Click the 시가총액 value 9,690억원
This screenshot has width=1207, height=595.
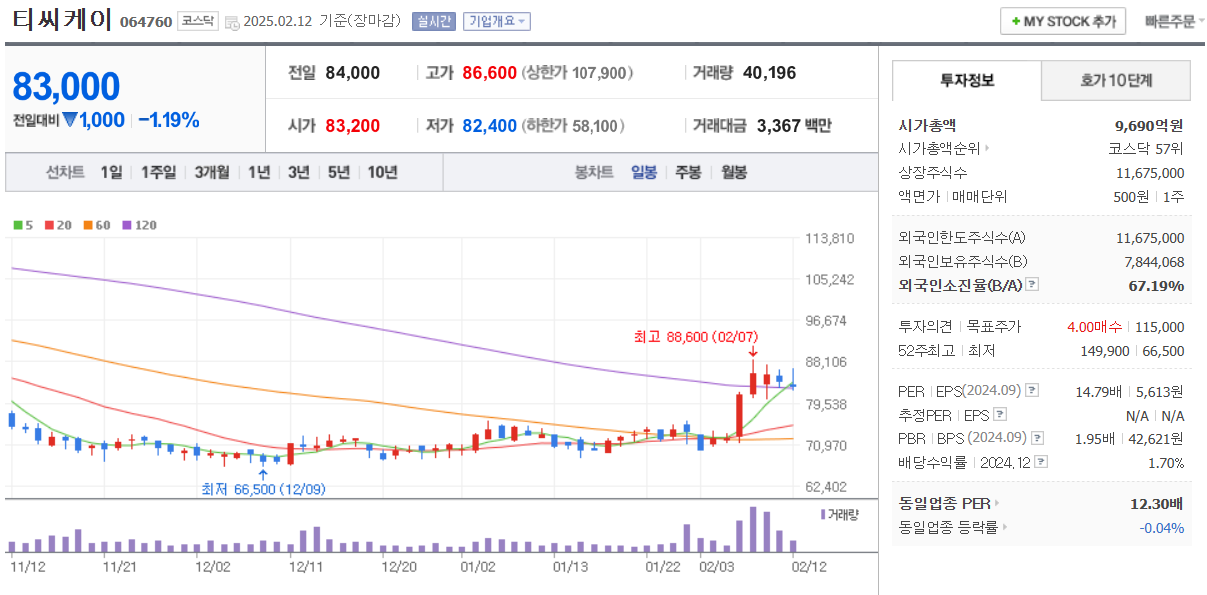(1149, 125)
